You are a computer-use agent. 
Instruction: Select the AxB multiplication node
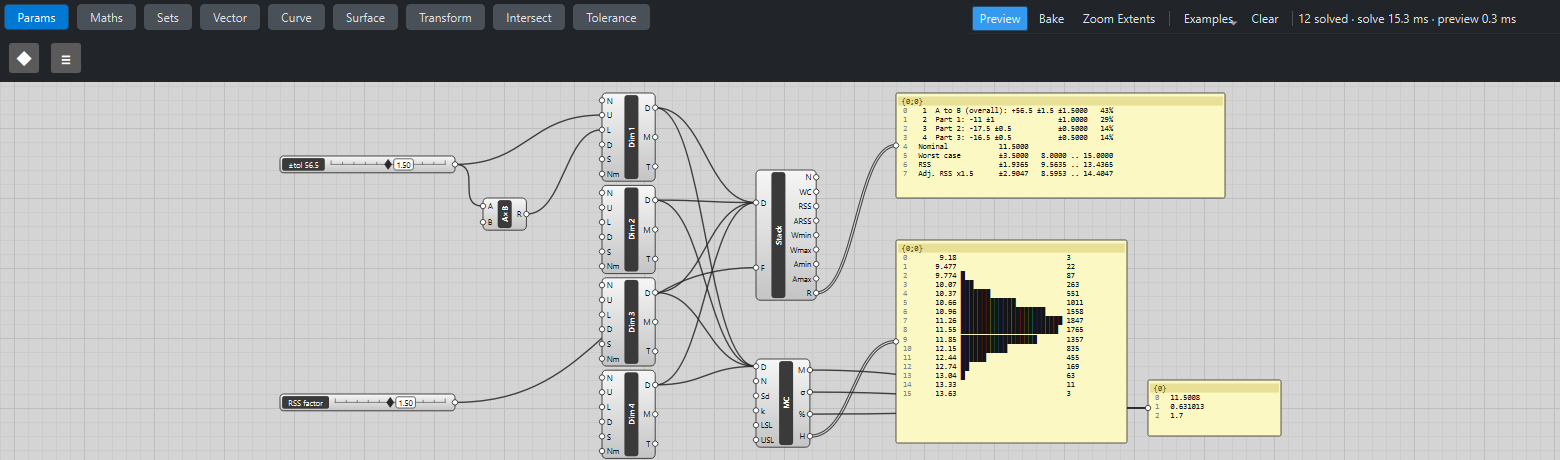[x=504, y=213]
